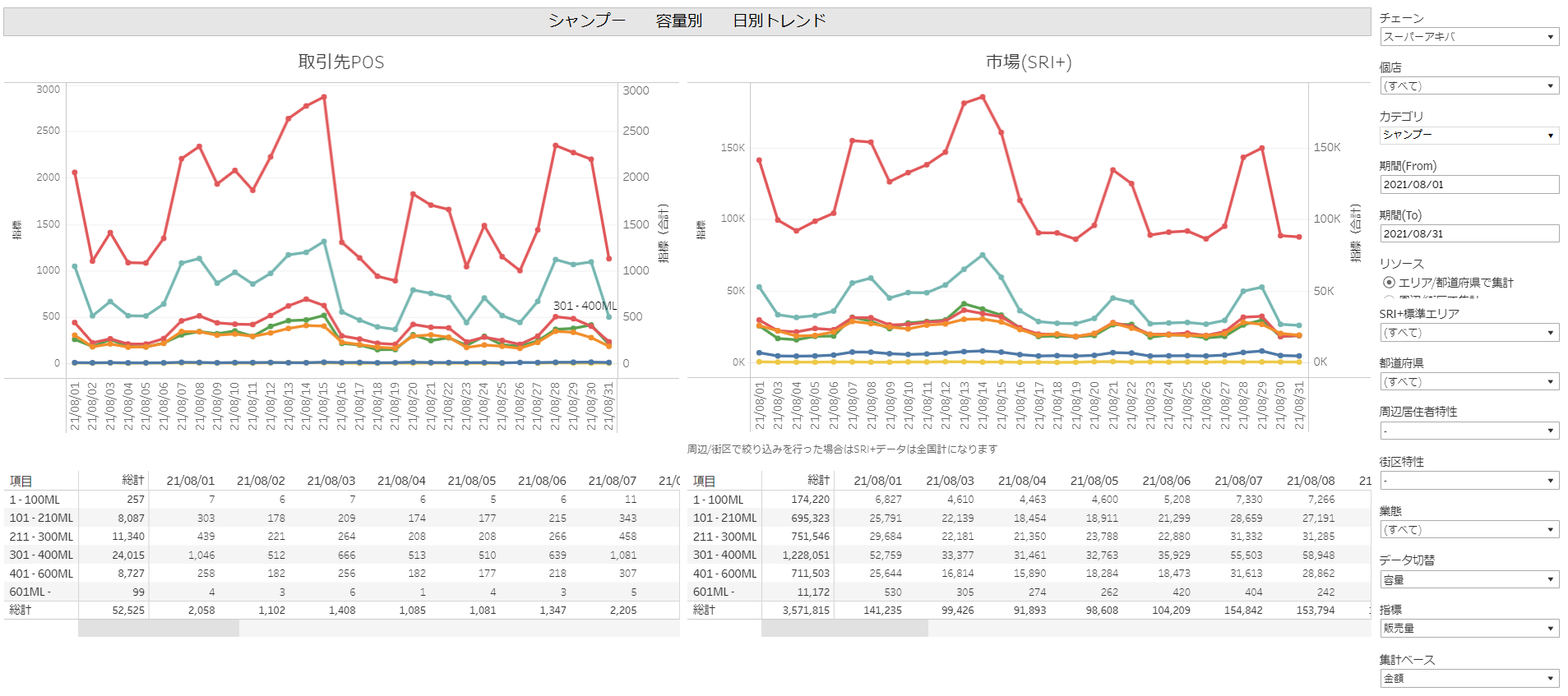Expand the 周辺居住者特性 dropdown

tap(1469, 431)
